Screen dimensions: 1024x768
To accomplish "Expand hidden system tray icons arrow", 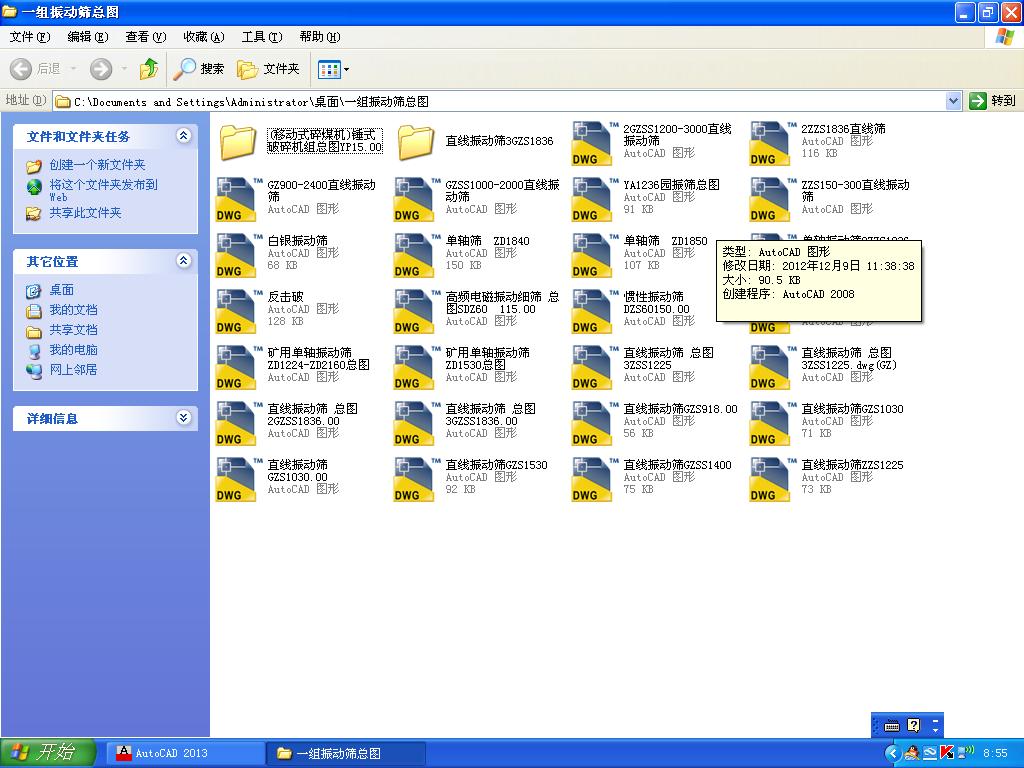I will (x=892, y=754).
